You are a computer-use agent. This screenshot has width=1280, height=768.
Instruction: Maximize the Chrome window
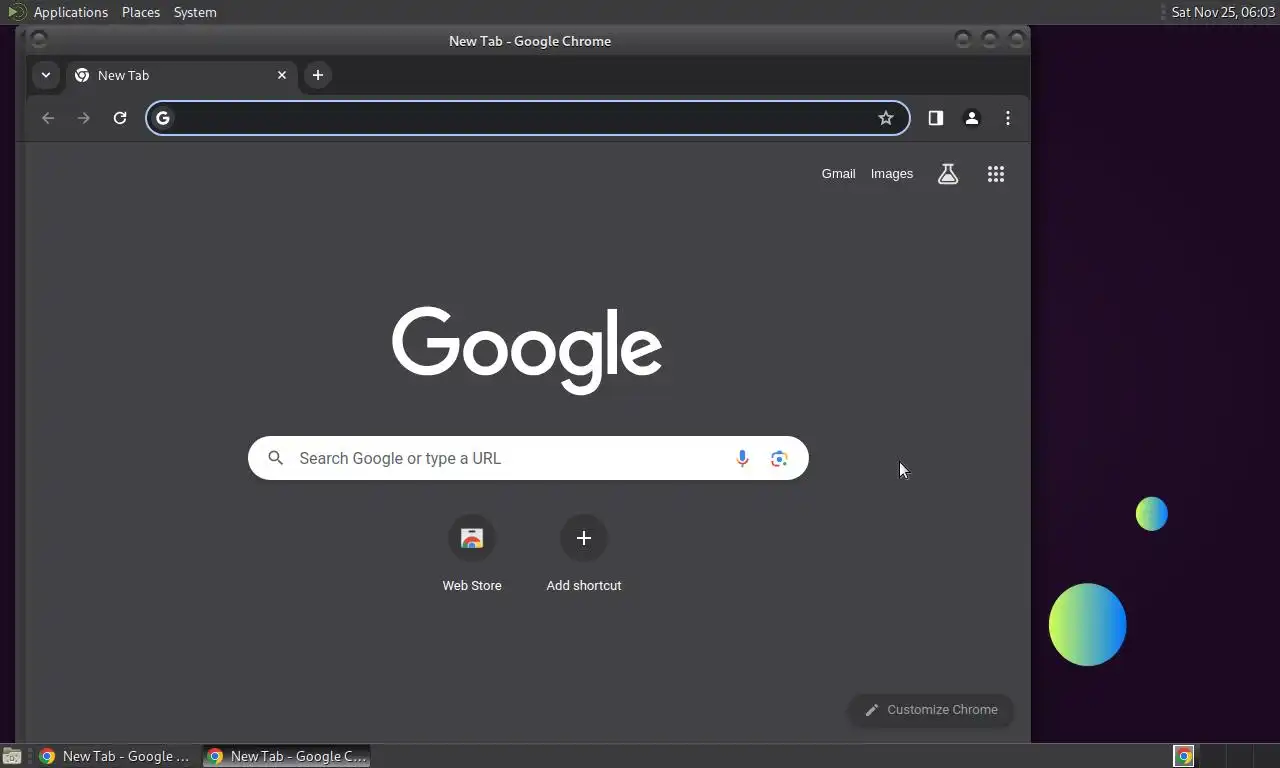(990, 40)
